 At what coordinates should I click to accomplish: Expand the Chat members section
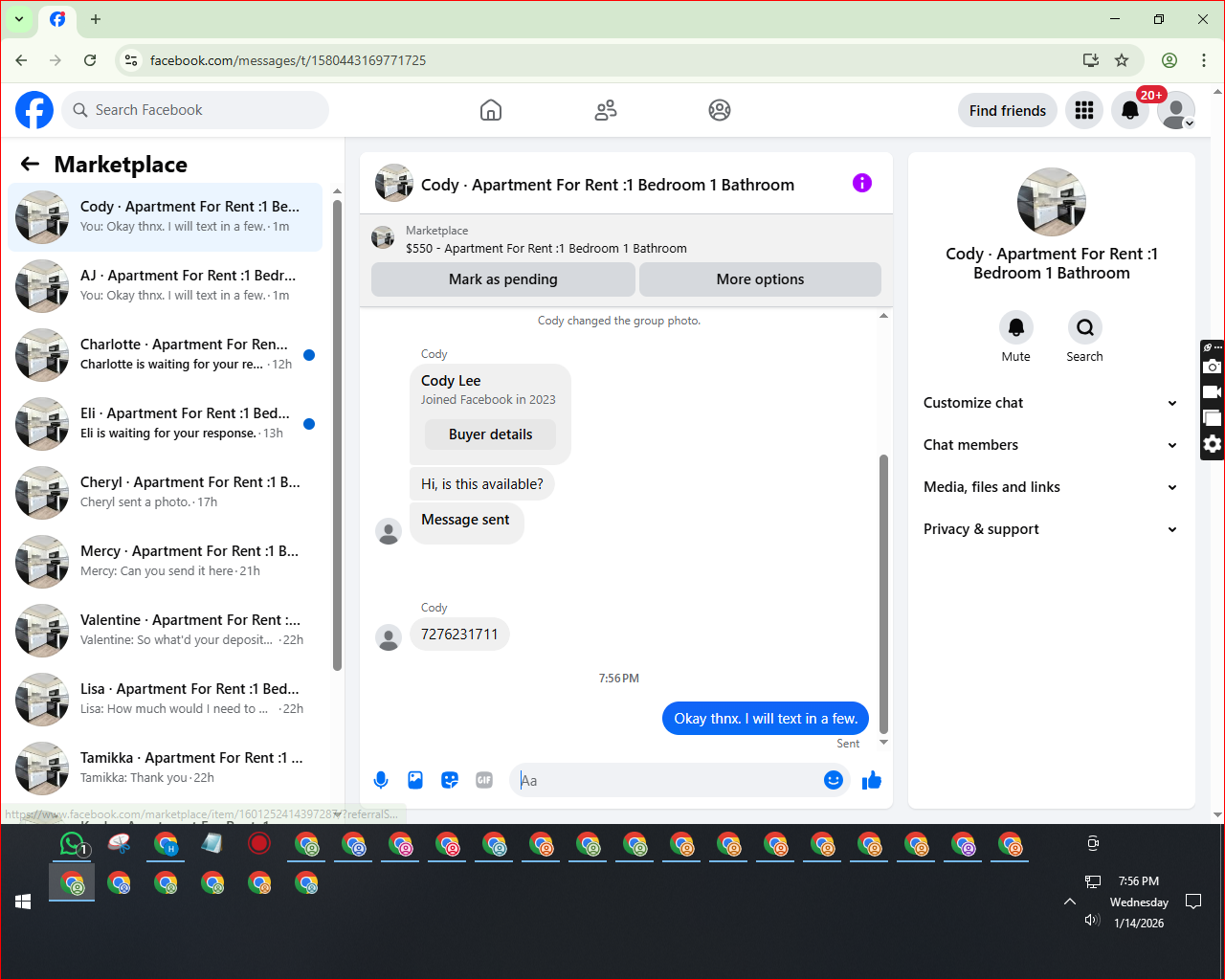[x=1050, y=445]
